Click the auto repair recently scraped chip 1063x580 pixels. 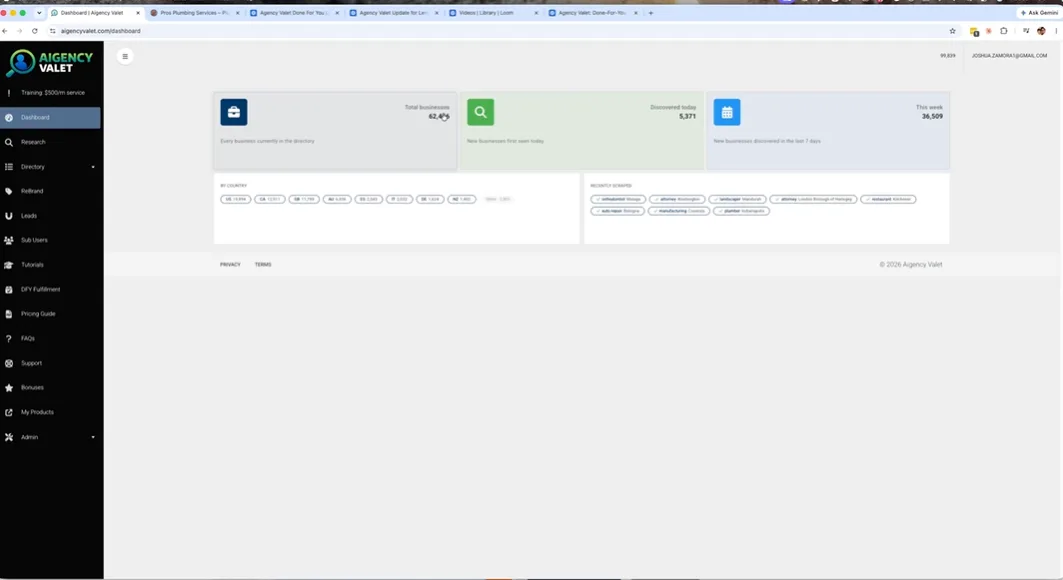coord(618,211)
